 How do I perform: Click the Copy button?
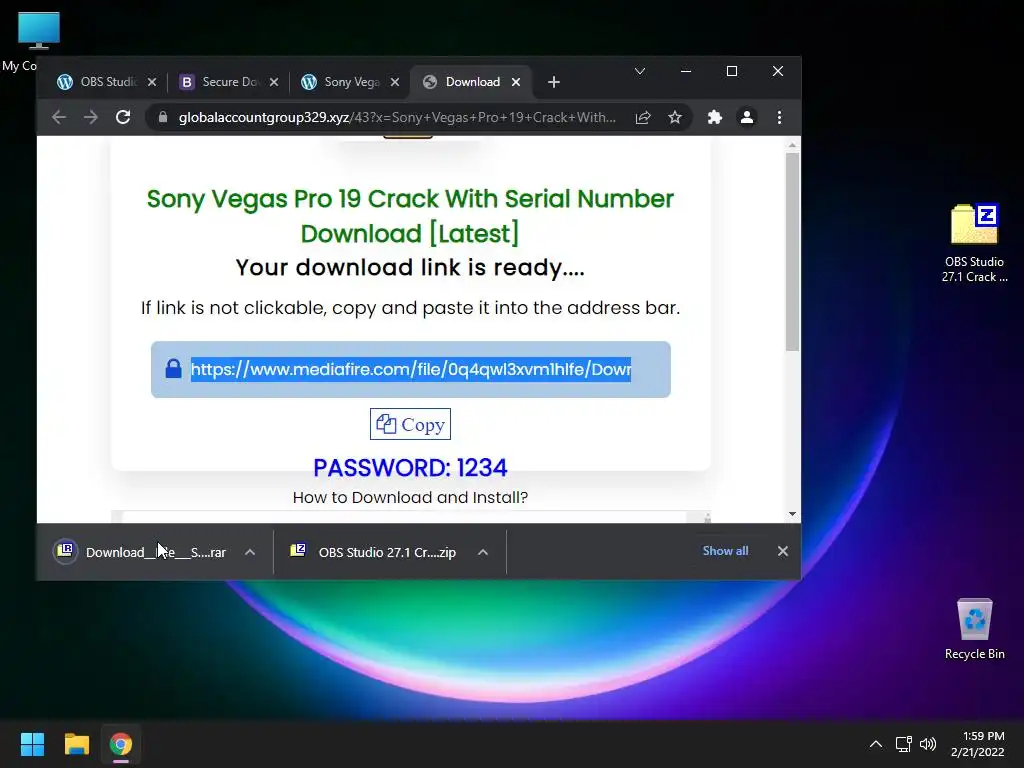[410, 424]
